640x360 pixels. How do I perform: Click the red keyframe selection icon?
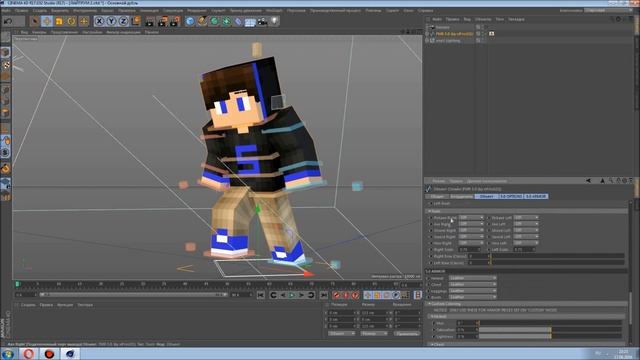(x=356, y=295)
